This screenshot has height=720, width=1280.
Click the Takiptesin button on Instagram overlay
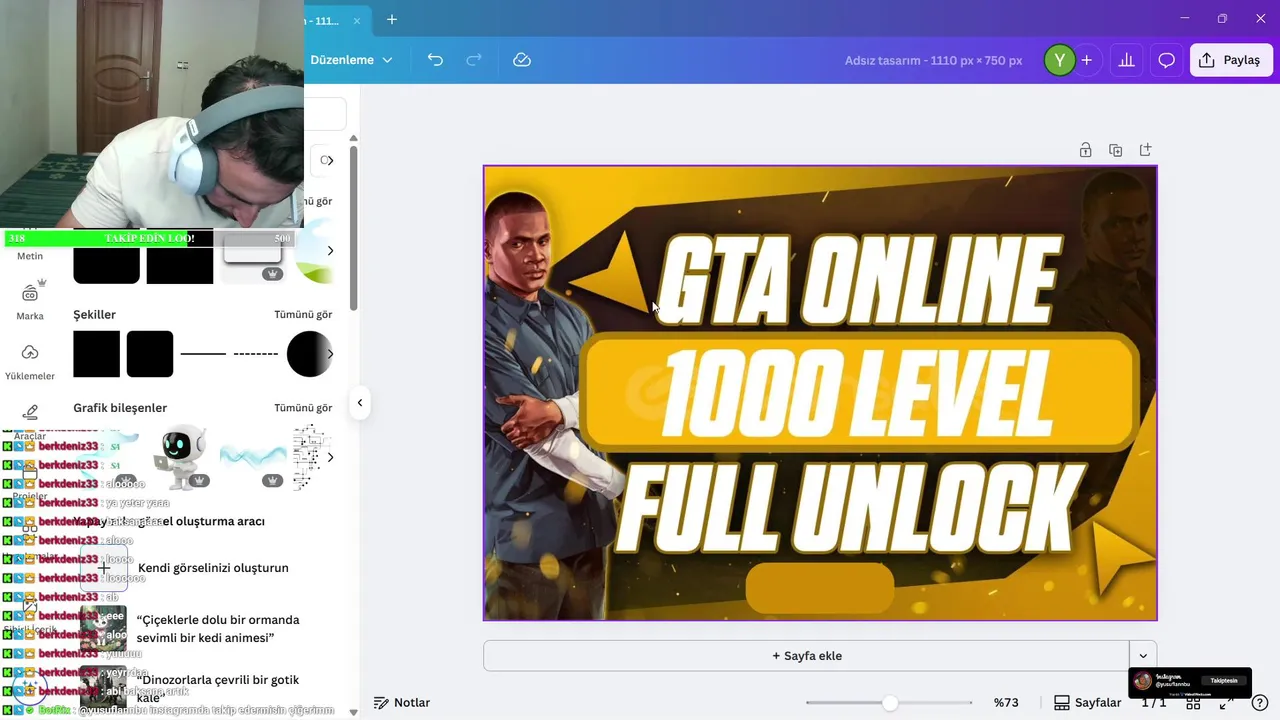coord(1223,681)
